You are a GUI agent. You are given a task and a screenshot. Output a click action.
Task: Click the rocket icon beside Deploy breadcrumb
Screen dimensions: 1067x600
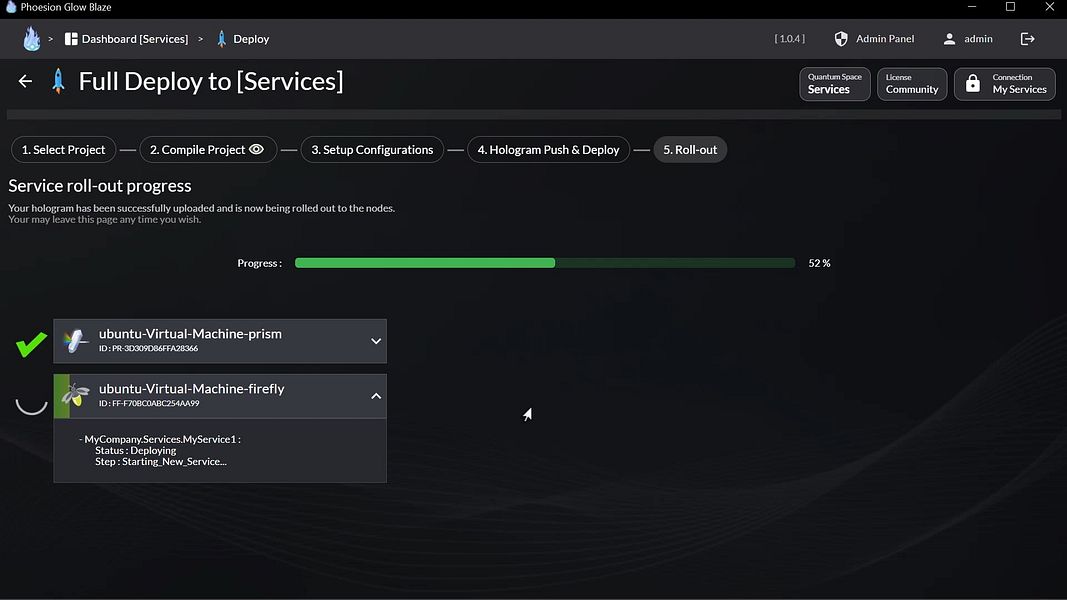click(x=221, y=39)
